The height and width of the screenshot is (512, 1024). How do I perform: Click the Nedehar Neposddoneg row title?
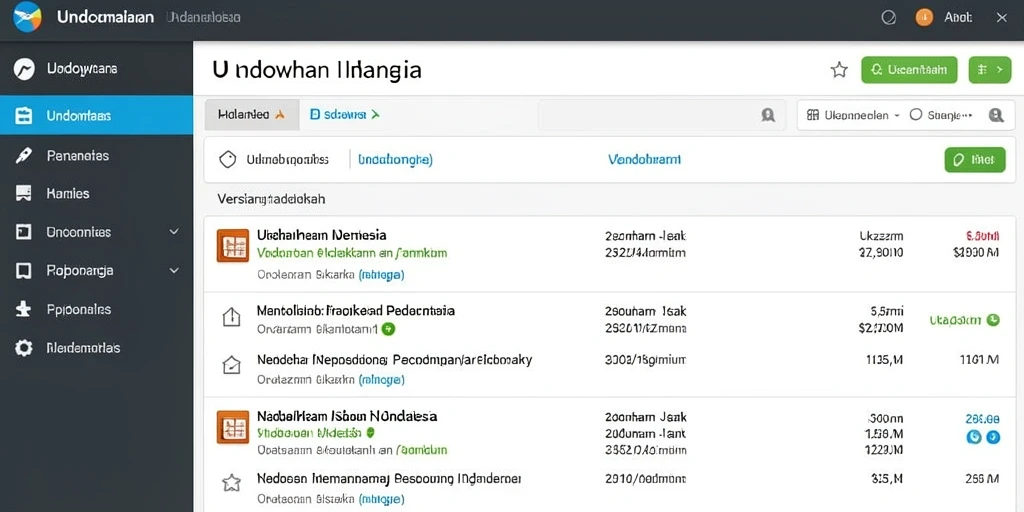coord(394,360)
